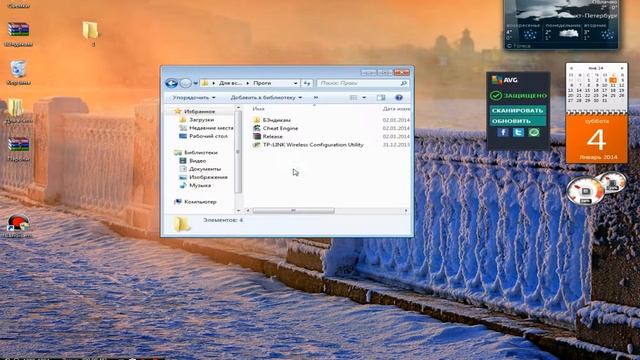Open Explorer help with the question mark icon
640x360 pixels.
[399, 98]
